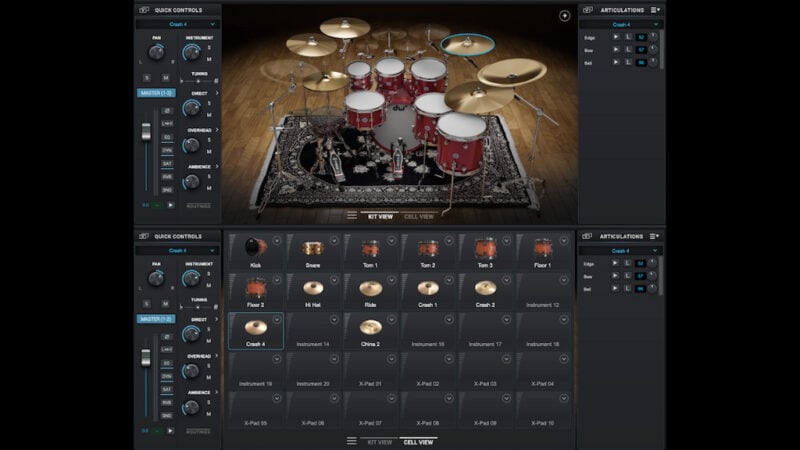
Task: Toggle the DYN insert in upper Quick Controls
Action: coord(167,151)
